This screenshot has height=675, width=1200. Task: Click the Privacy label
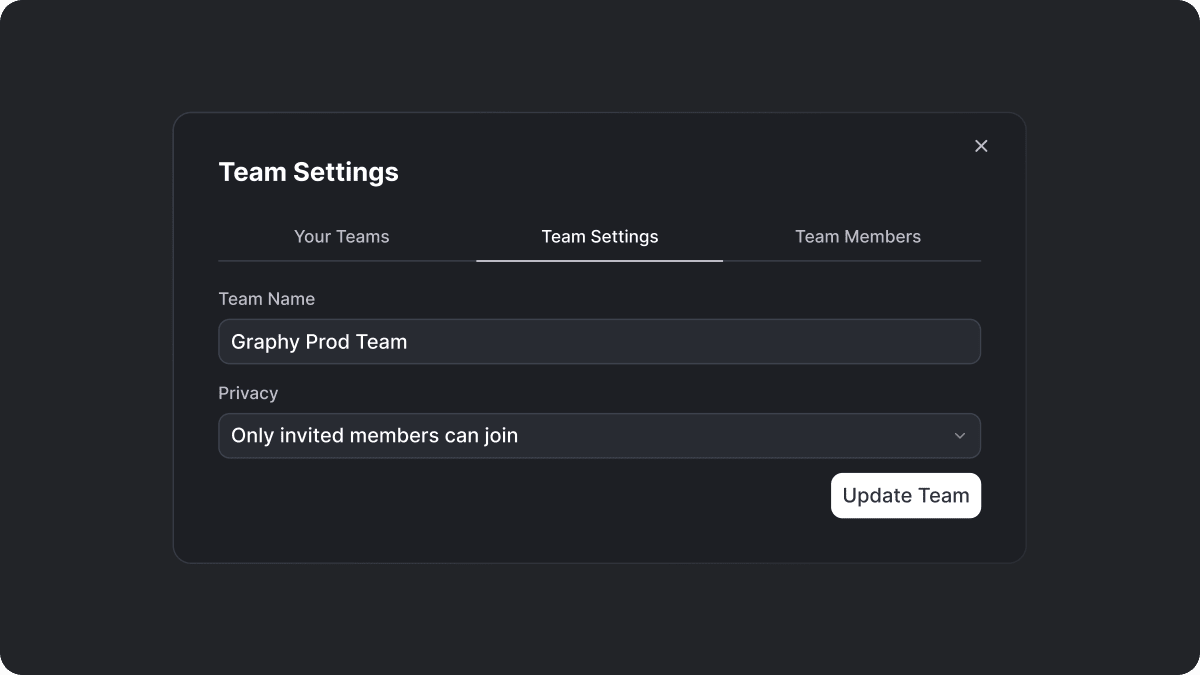pos(248,393)
